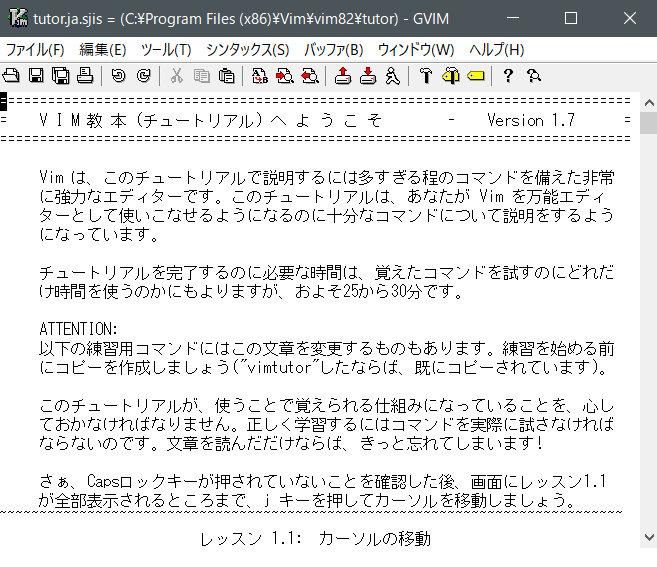Click the Jump to tag icon
657x567 pixels.
pos(476,76)
